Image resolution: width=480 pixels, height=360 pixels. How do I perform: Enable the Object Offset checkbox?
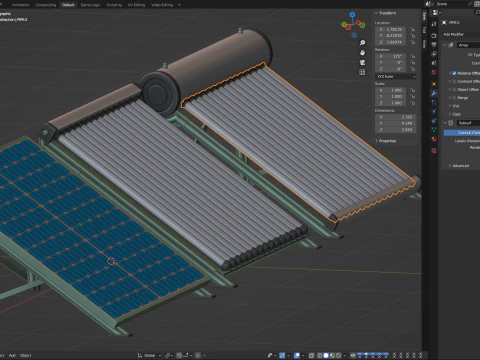pos(454,90)
